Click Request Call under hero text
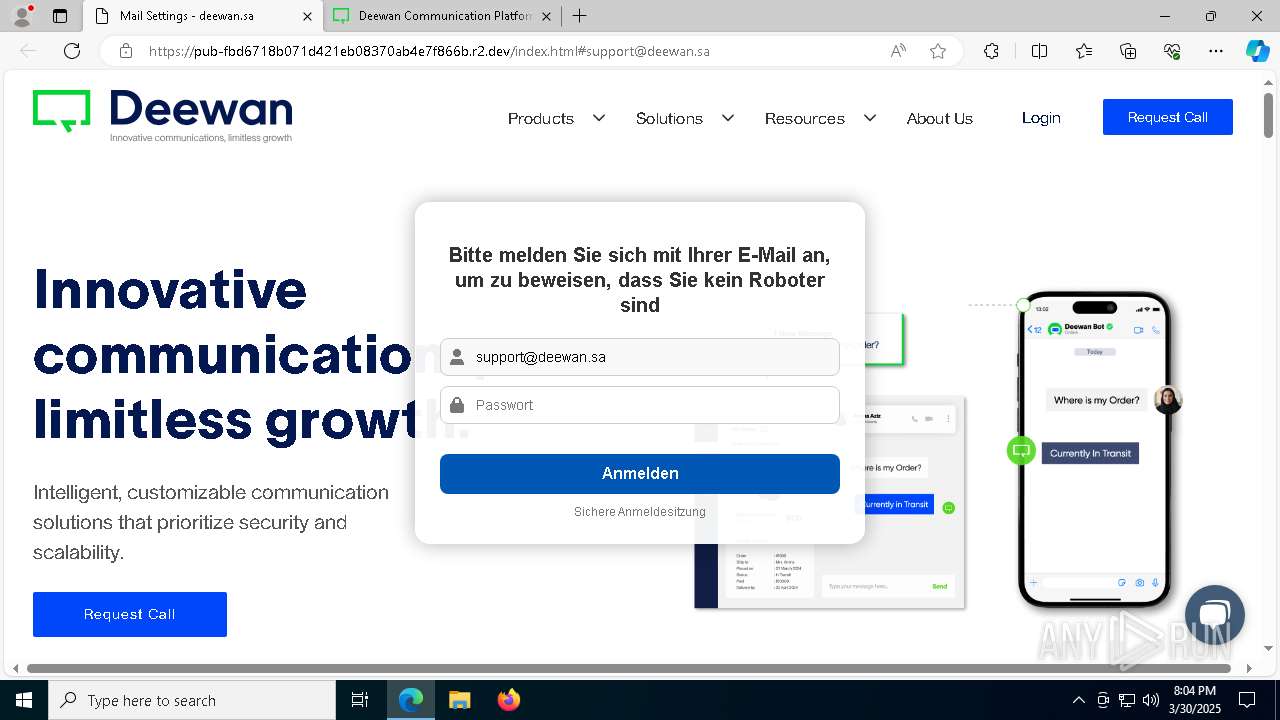 [x=130, y=614]
